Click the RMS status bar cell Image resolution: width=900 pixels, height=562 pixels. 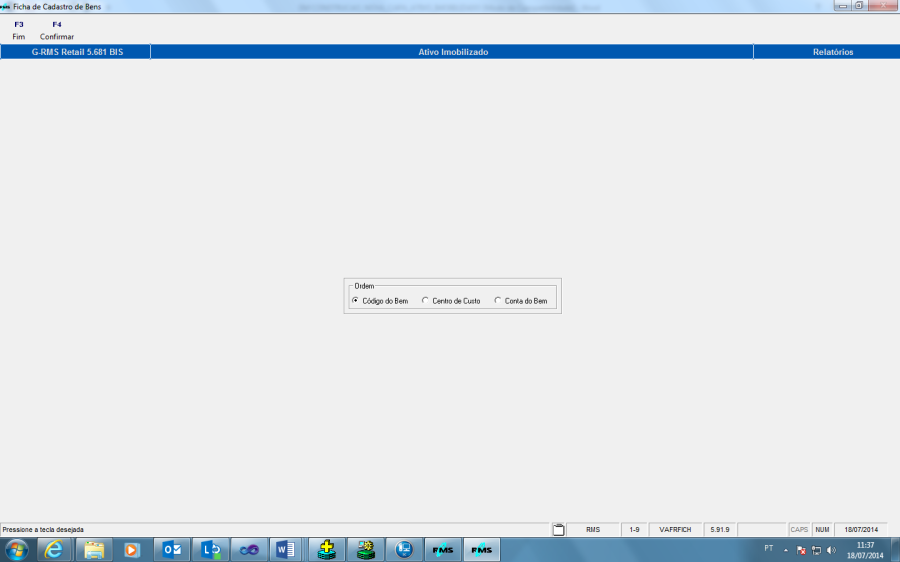pos(593,529)
